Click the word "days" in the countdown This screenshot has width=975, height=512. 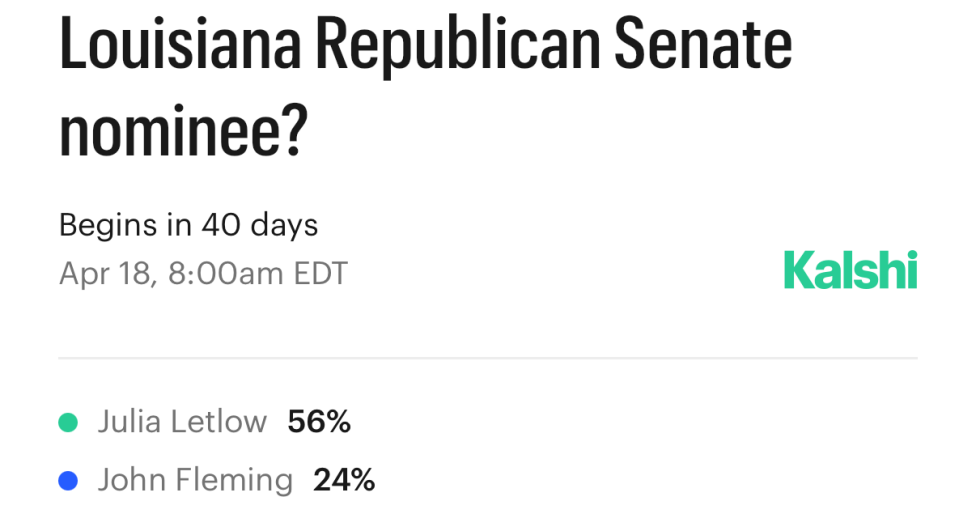tap(284, 225)
